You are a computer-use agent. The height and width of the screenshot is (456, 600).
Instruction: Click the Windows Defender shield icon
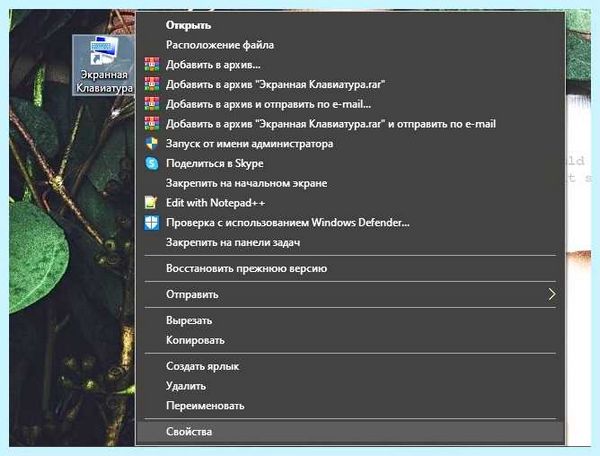click(x=152, y=222)
